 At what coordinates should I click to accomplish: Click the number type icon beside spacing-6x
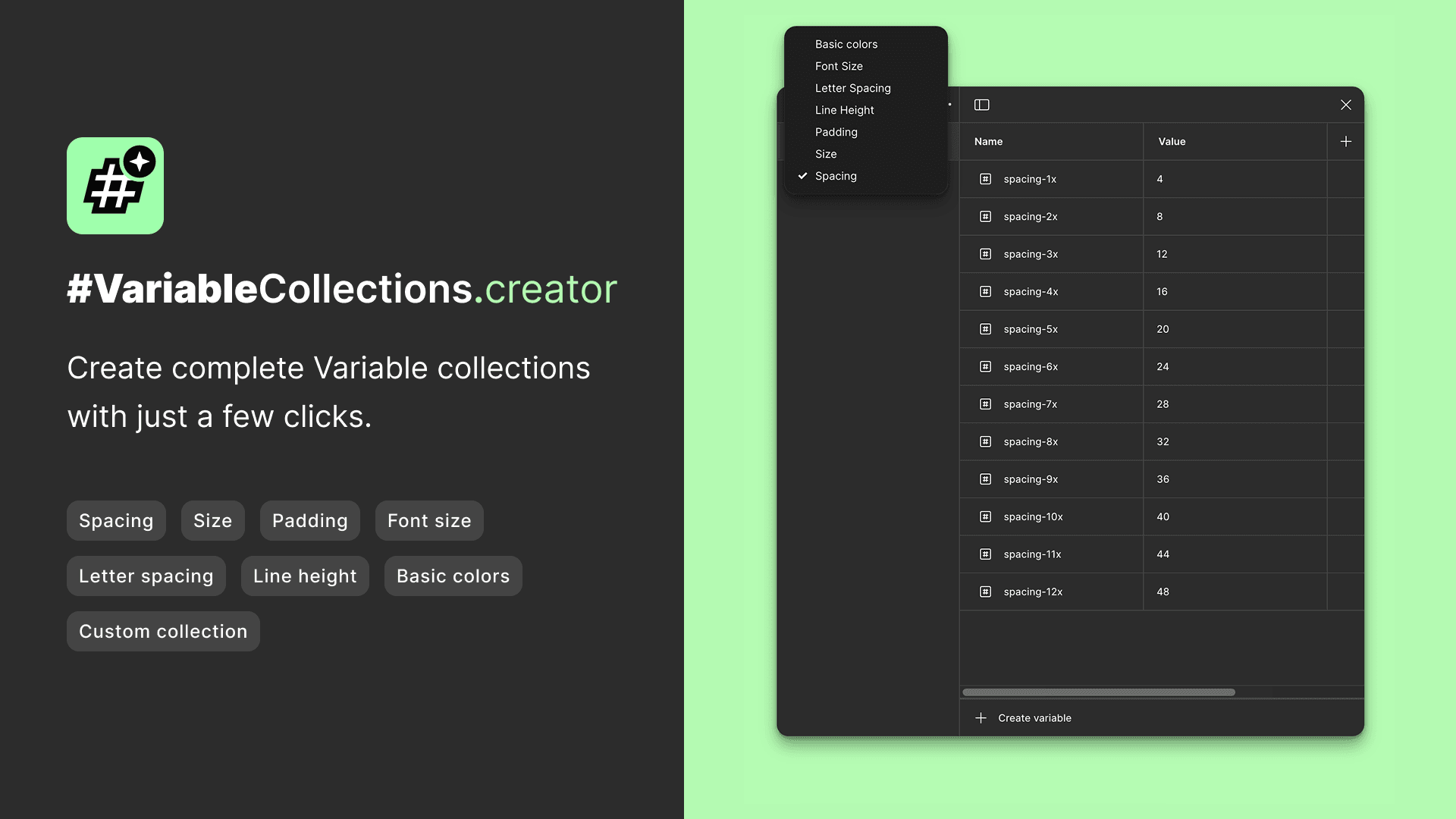[x=985, y=366]
